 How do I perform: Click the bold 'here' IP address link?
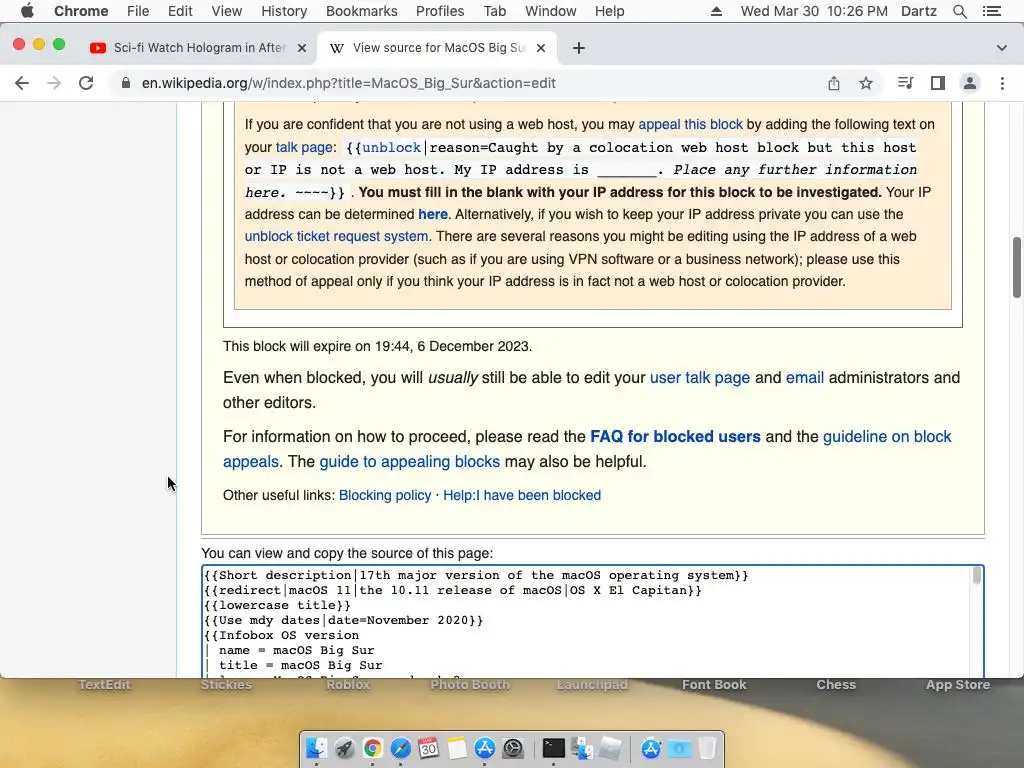click(432, 214)
